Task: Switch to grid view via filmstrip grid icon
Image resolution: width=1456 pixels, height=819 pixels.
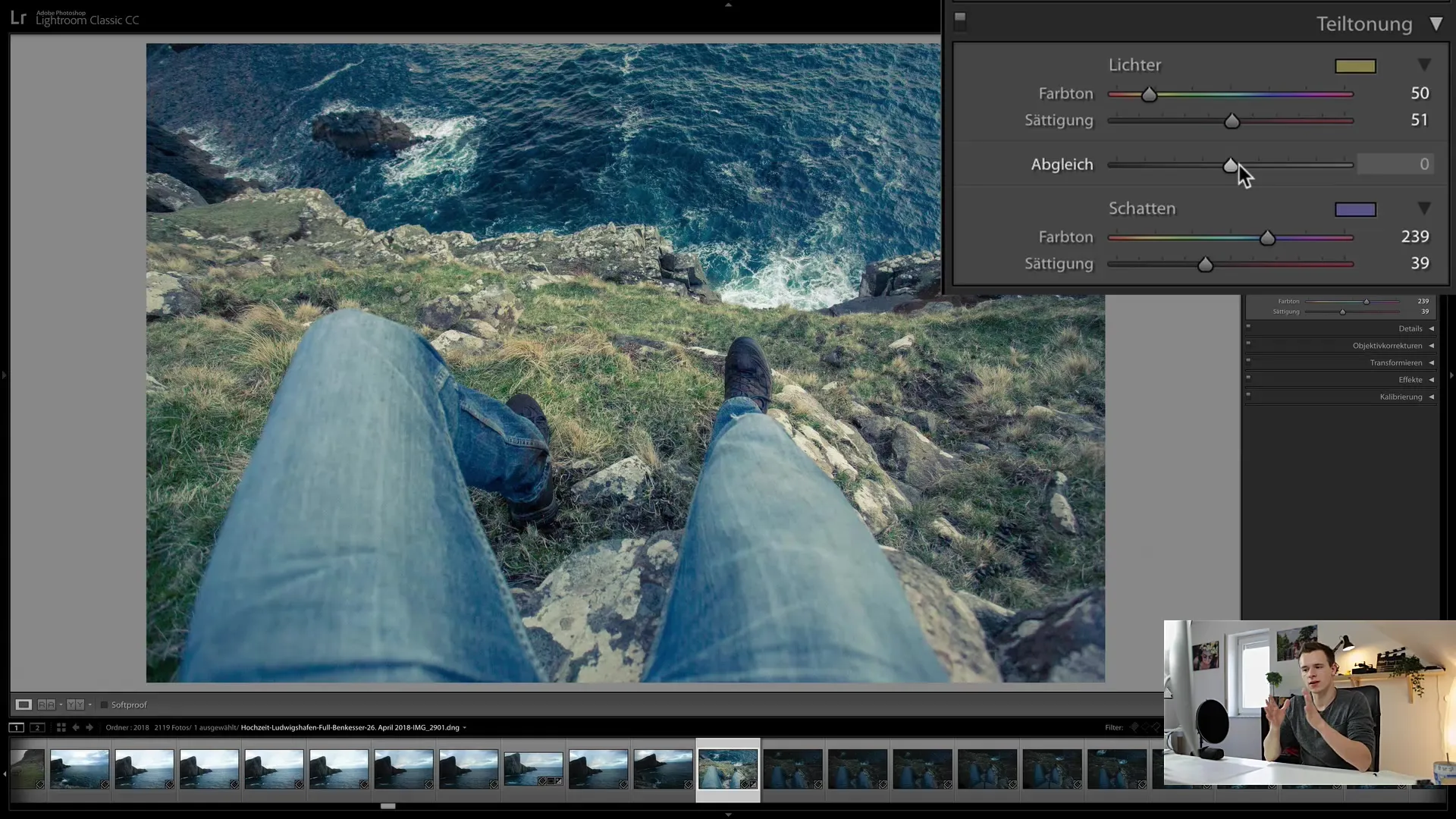Action: (x=61, y=727)
